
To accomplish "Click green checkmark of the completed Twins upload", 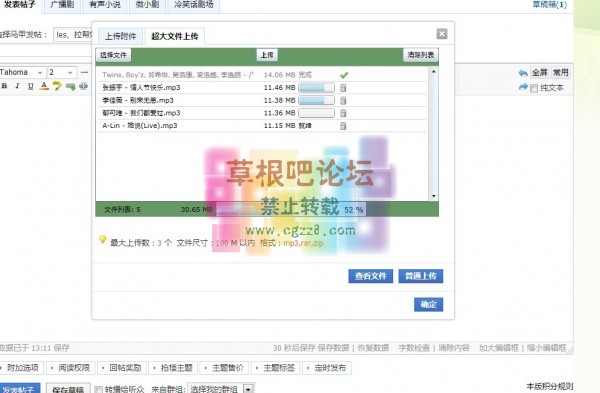I will pyautogui.click(x=344, y=75).
